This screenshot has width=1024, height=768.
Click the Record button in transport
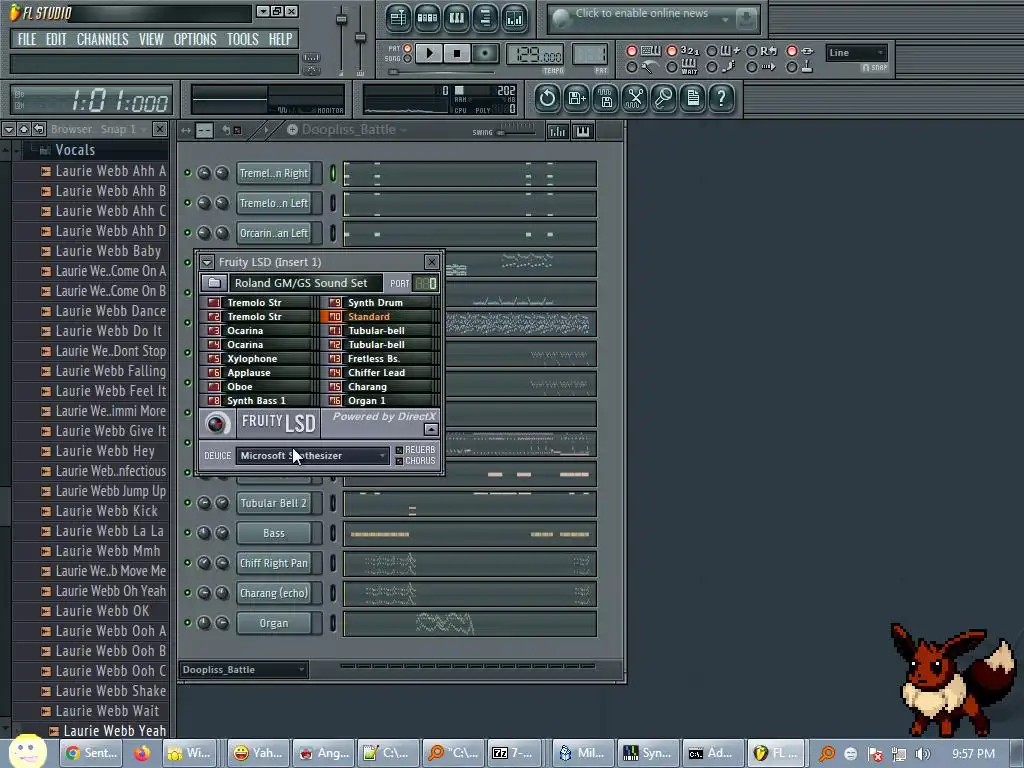click(485, 54)
